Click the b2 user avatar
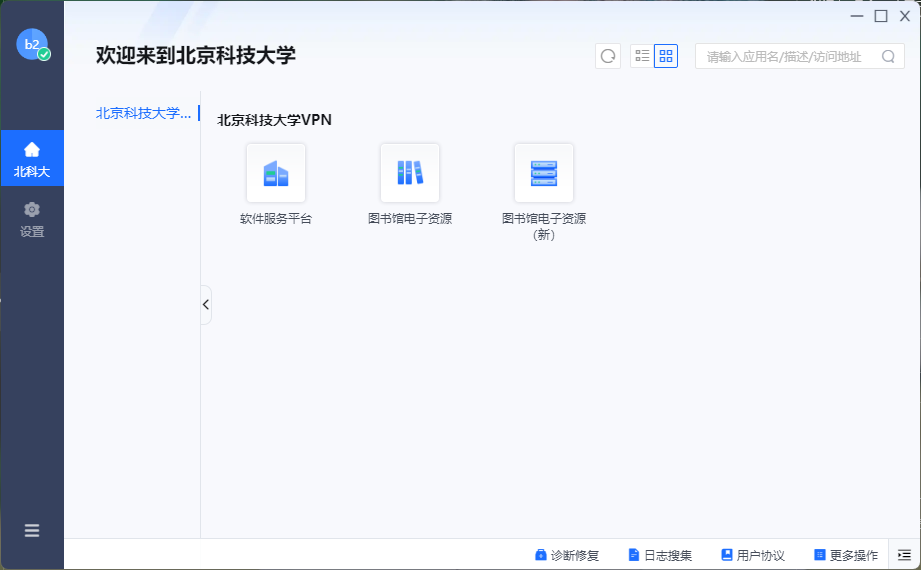This screenshot has width=921, height=570. click(x=32, y=44)
